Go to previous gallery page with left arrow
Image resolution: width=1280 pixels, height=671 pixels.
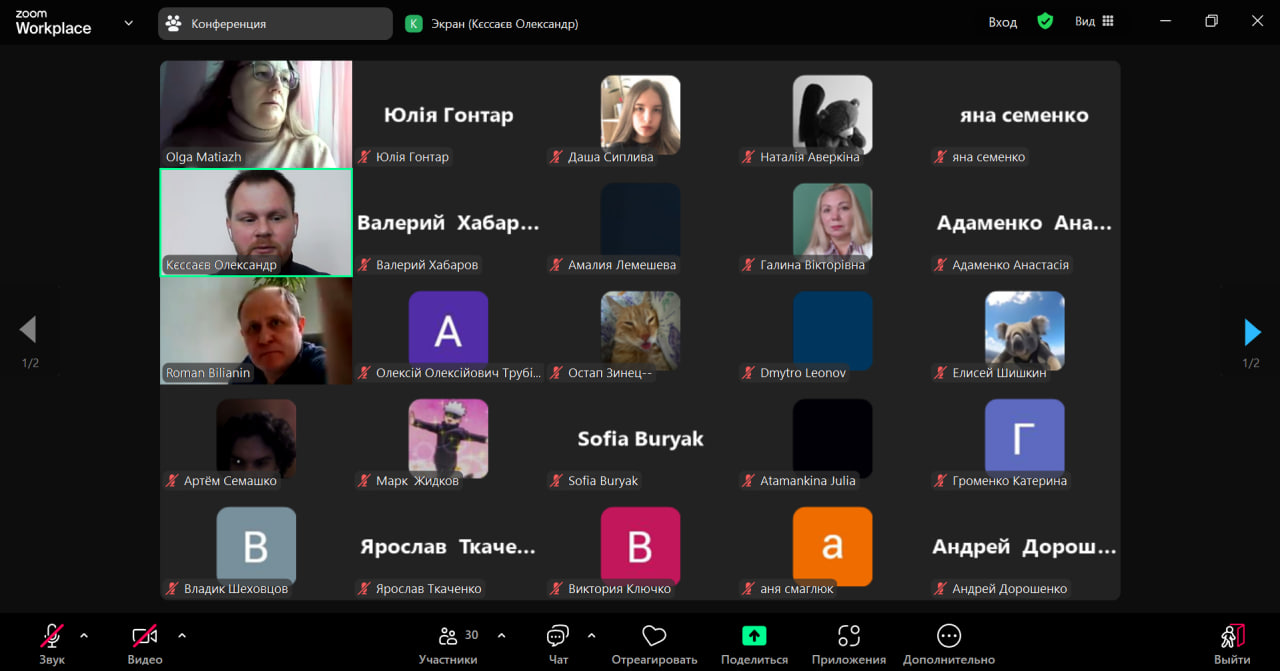[x=28, y=329]
